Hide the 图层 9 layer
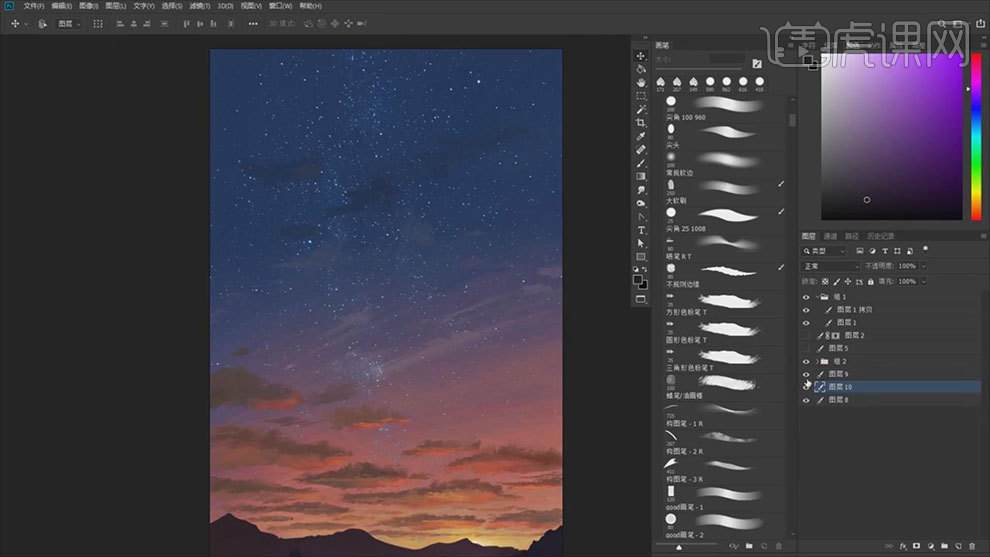The width and height of the screenshot is (990, 557). pyautogui.click(x=806, y=374)
